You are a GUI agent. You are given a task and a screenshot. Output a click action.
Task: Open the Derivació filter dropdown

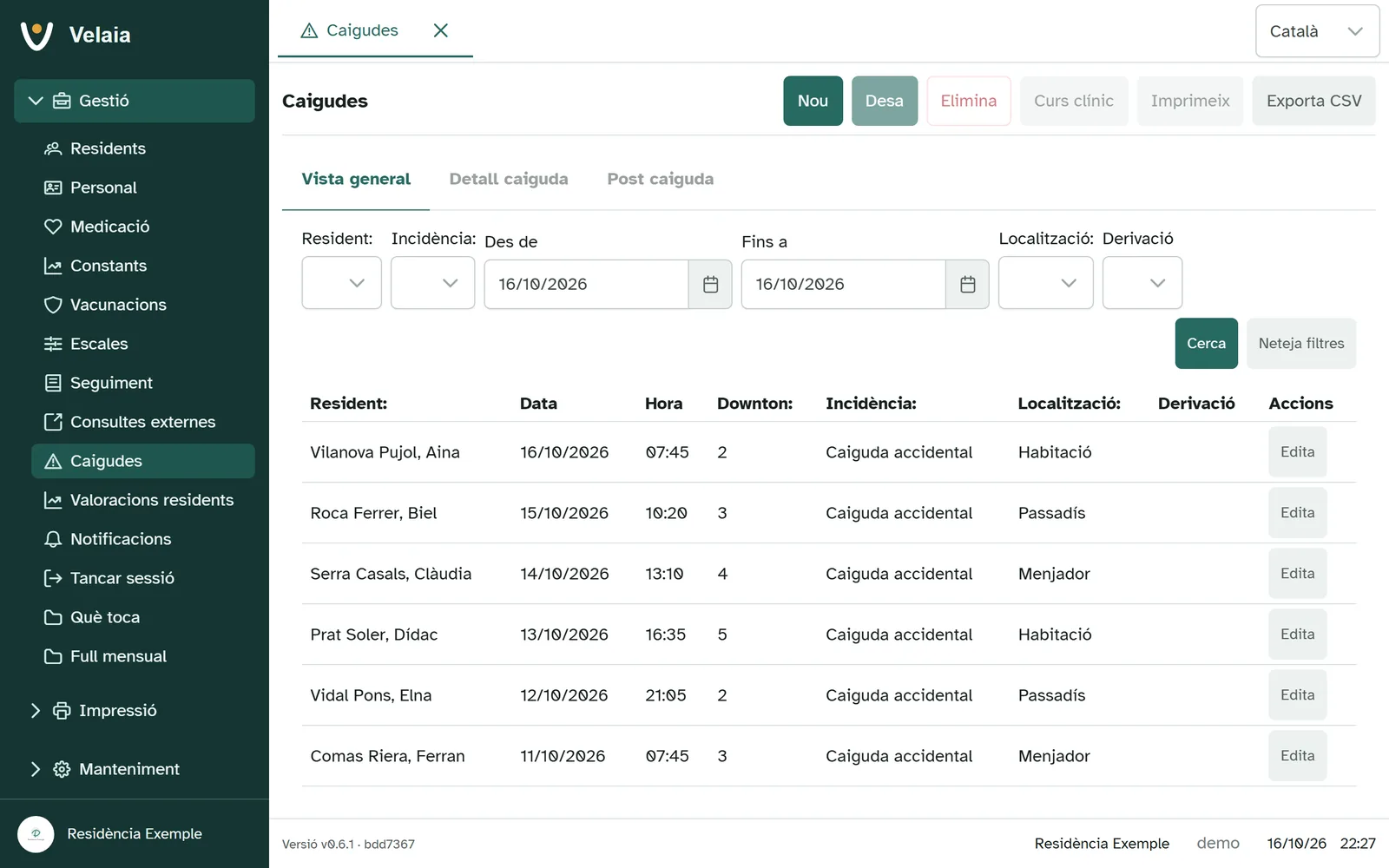(1142, 283)
